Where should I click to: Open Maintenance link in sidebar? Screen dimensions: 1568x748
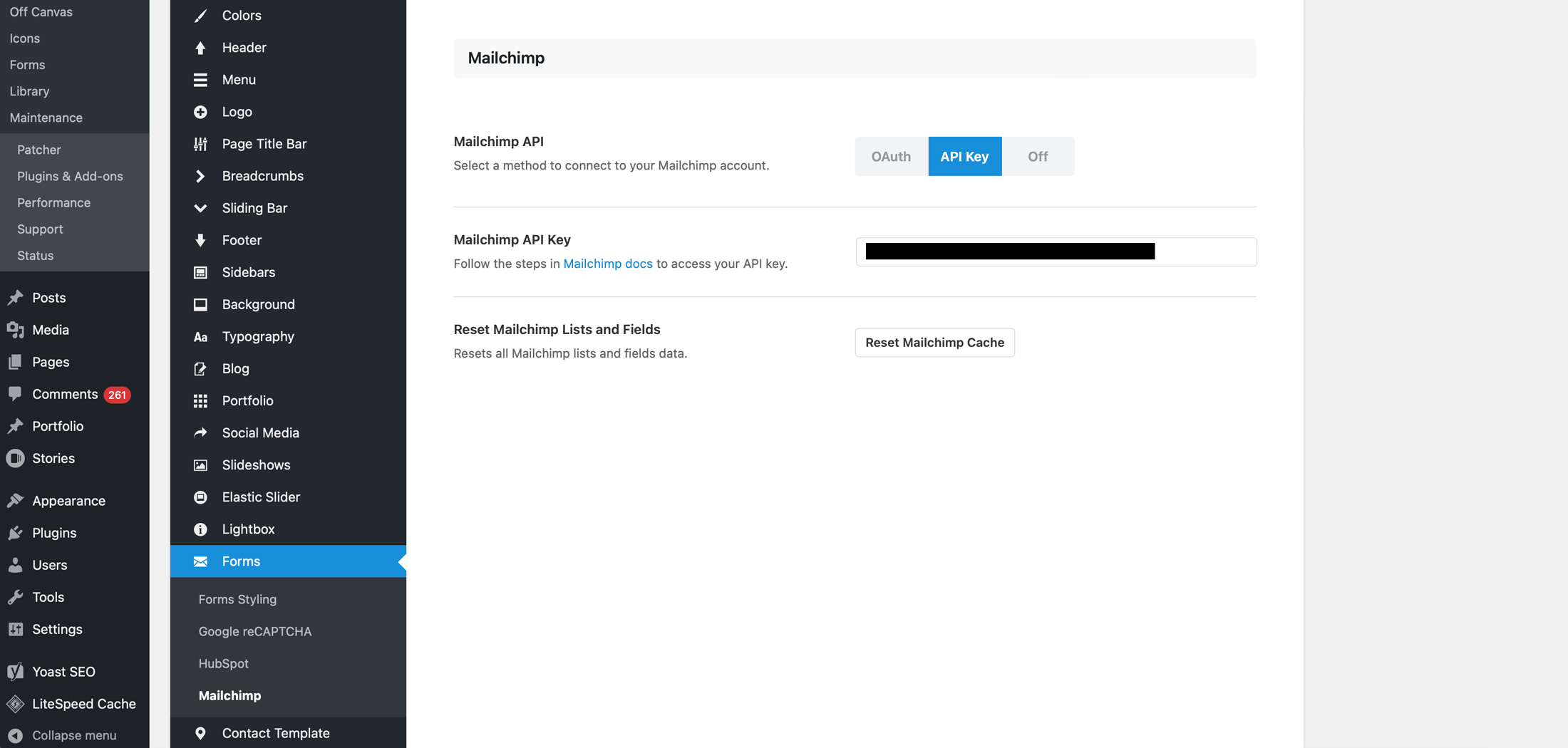[46, 118]
